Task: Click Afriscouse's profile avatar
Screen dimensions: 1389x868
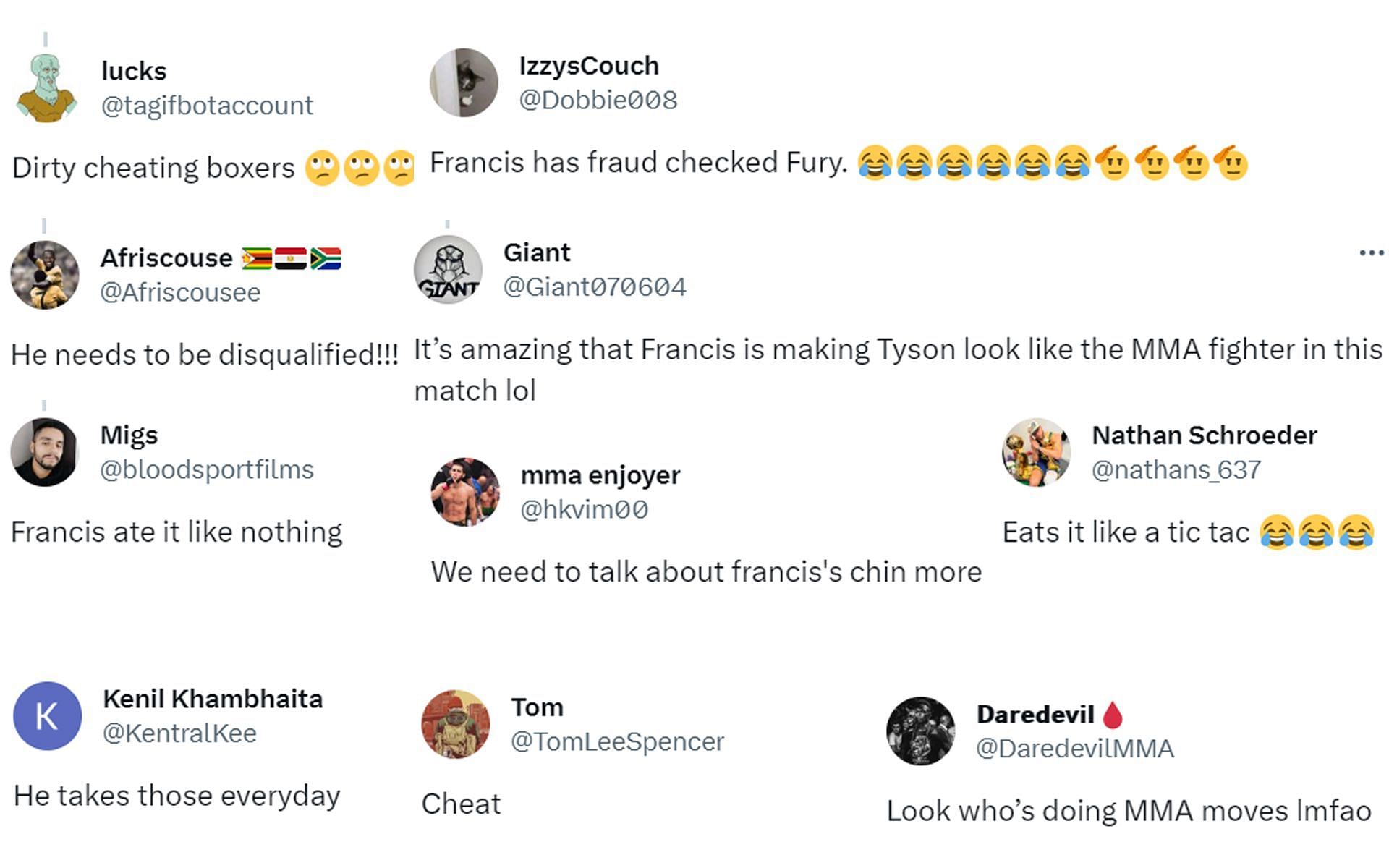Action: coord(45,275)
